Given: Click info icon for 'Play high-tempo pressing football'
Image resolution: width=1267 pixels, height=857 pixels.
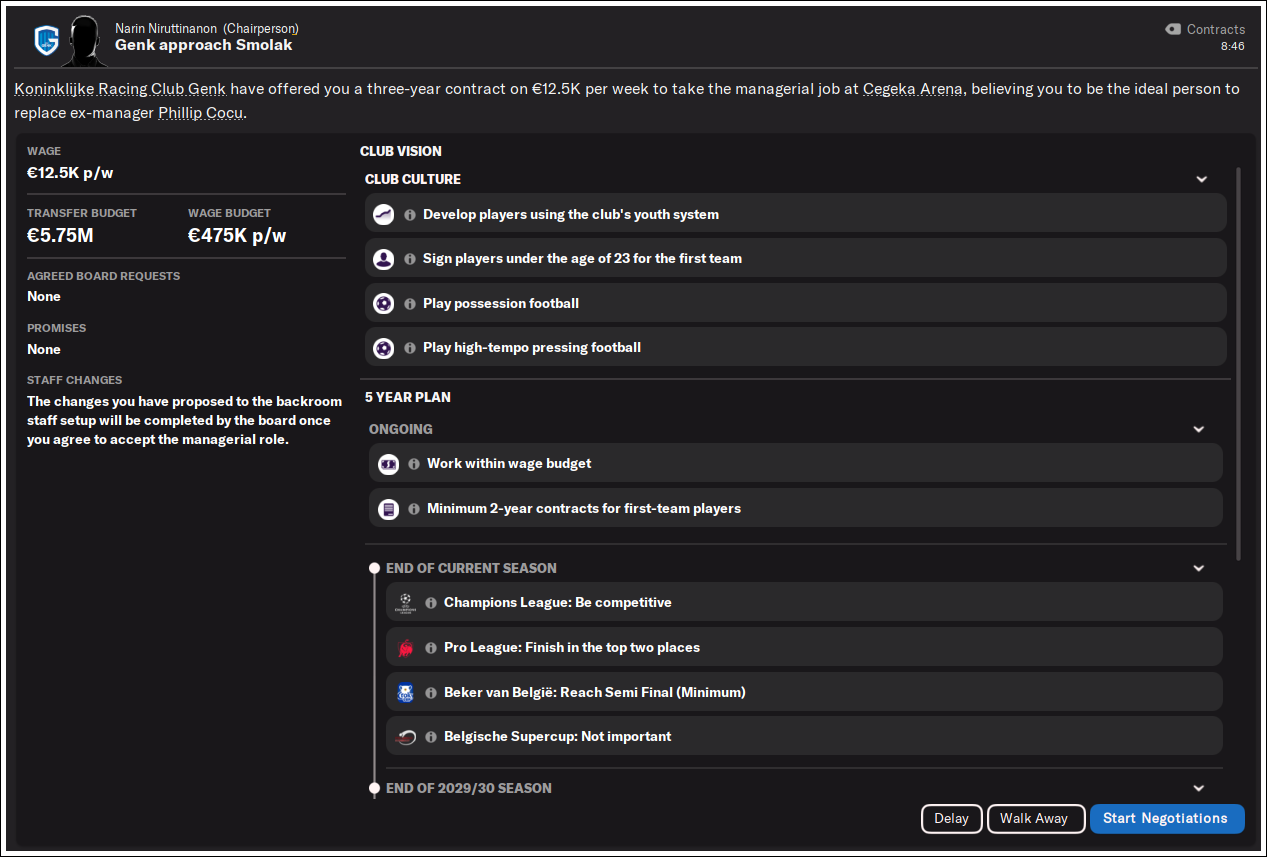Looking at the screenshot, I should coord(410,348).
